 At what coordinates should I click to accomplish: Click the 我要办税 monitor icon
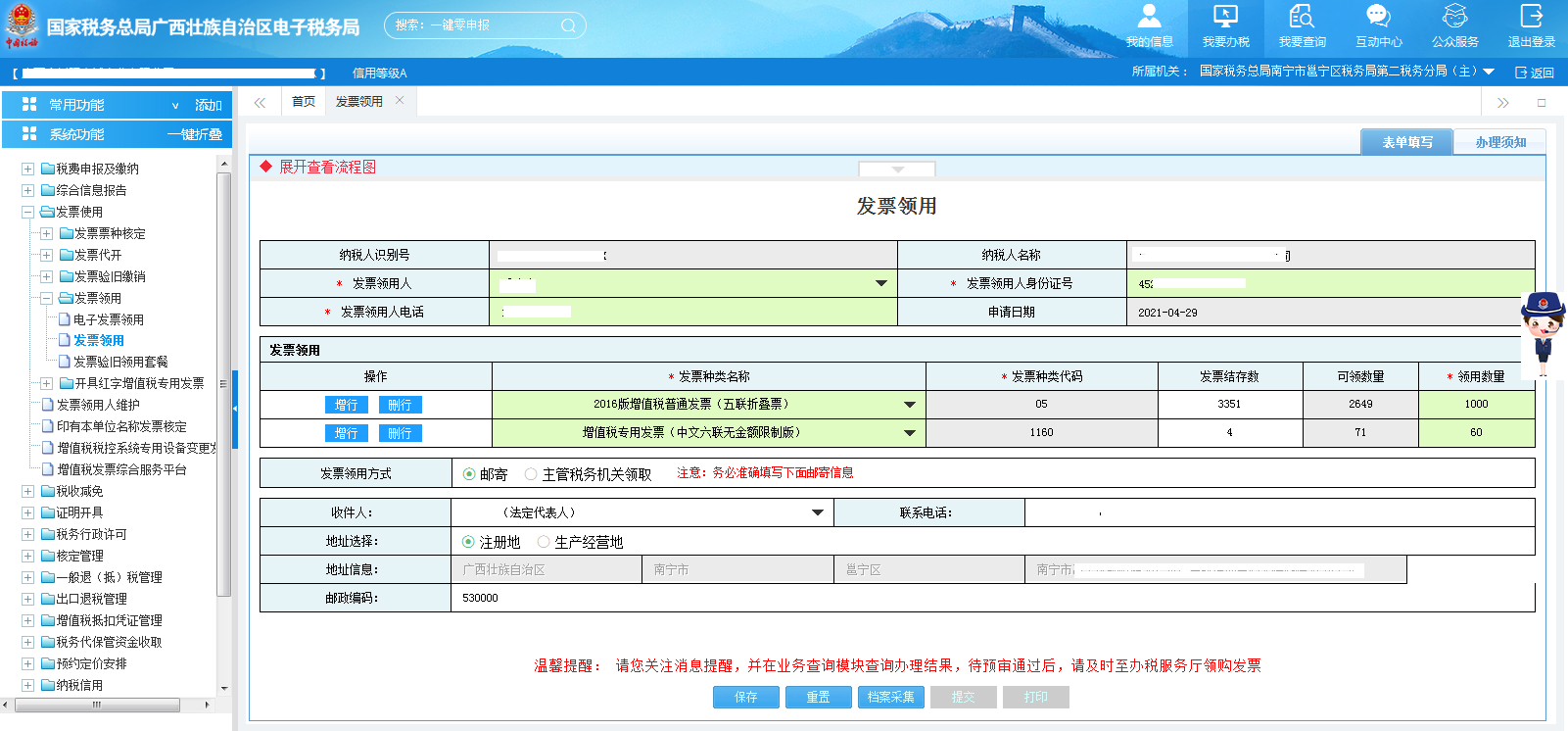[1225, 18]
